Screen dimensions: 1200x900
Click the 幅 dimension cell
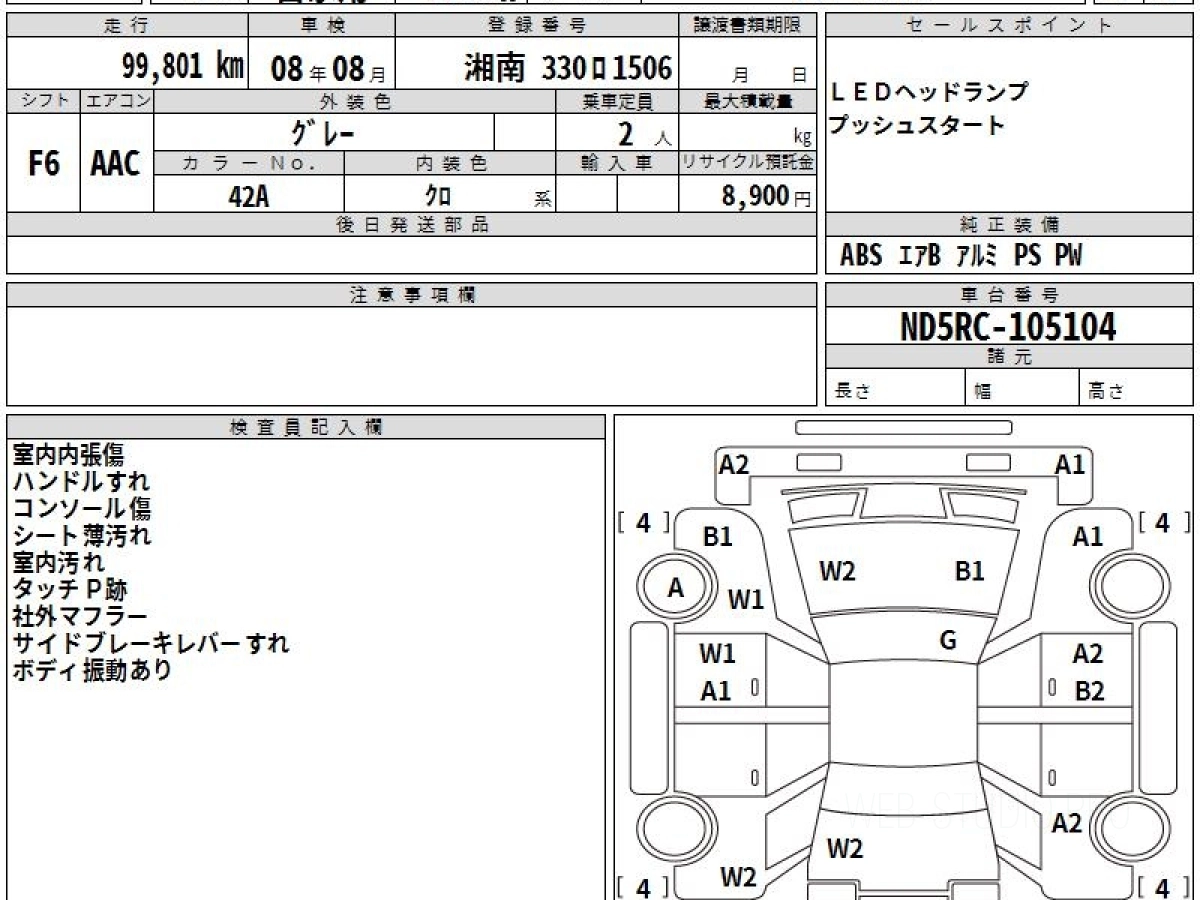click(1023, 388)
